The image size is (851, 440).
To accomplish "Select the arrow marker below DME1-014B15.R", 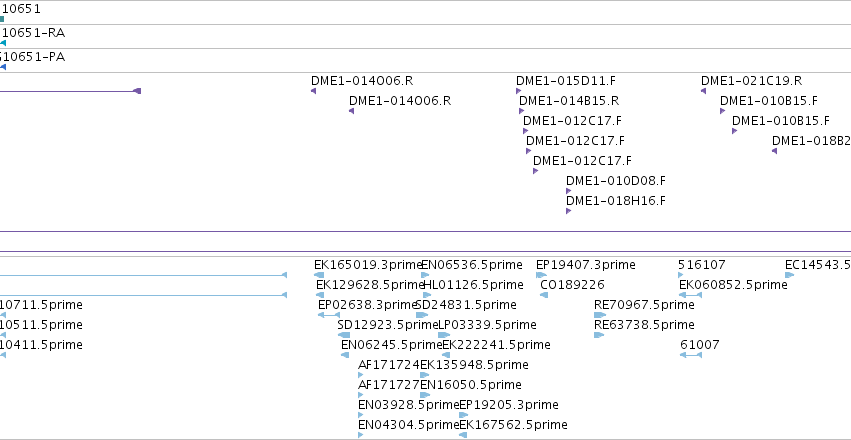I will pos(522,111).
